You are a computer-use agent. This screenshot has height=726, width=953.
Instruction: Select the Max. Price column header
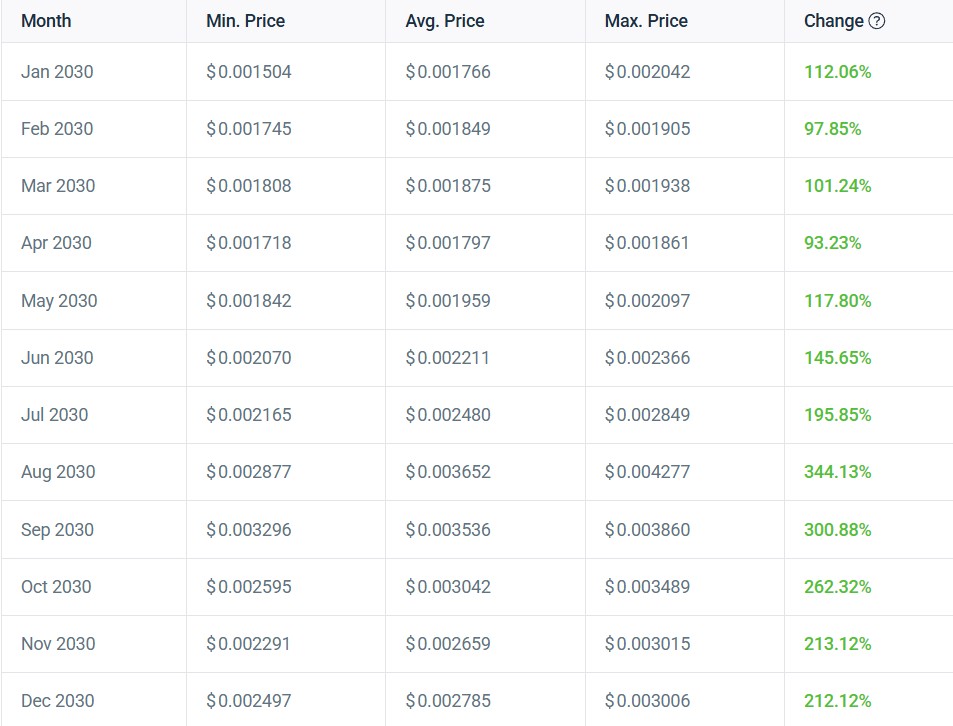(646, 21)
